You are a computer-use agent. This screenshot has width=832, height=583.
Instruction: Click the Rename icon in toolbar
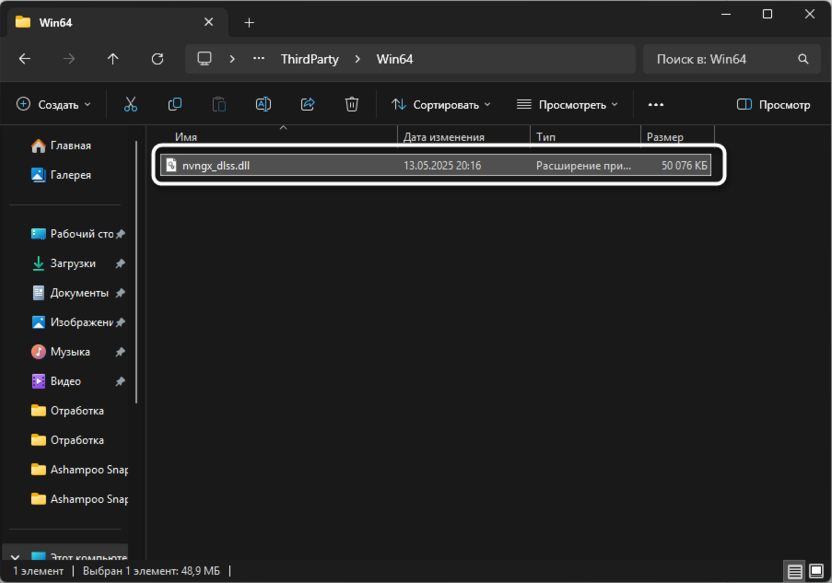(263, 104)
